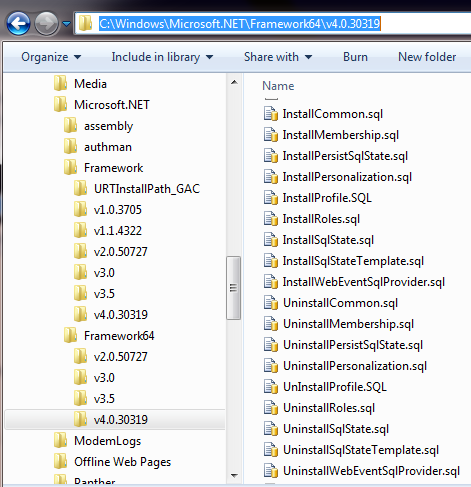Viewport: 471px width, 487px height.
Task: Click the folder icon in address bar
Action: pyautogui.click(x=85, y=23)
